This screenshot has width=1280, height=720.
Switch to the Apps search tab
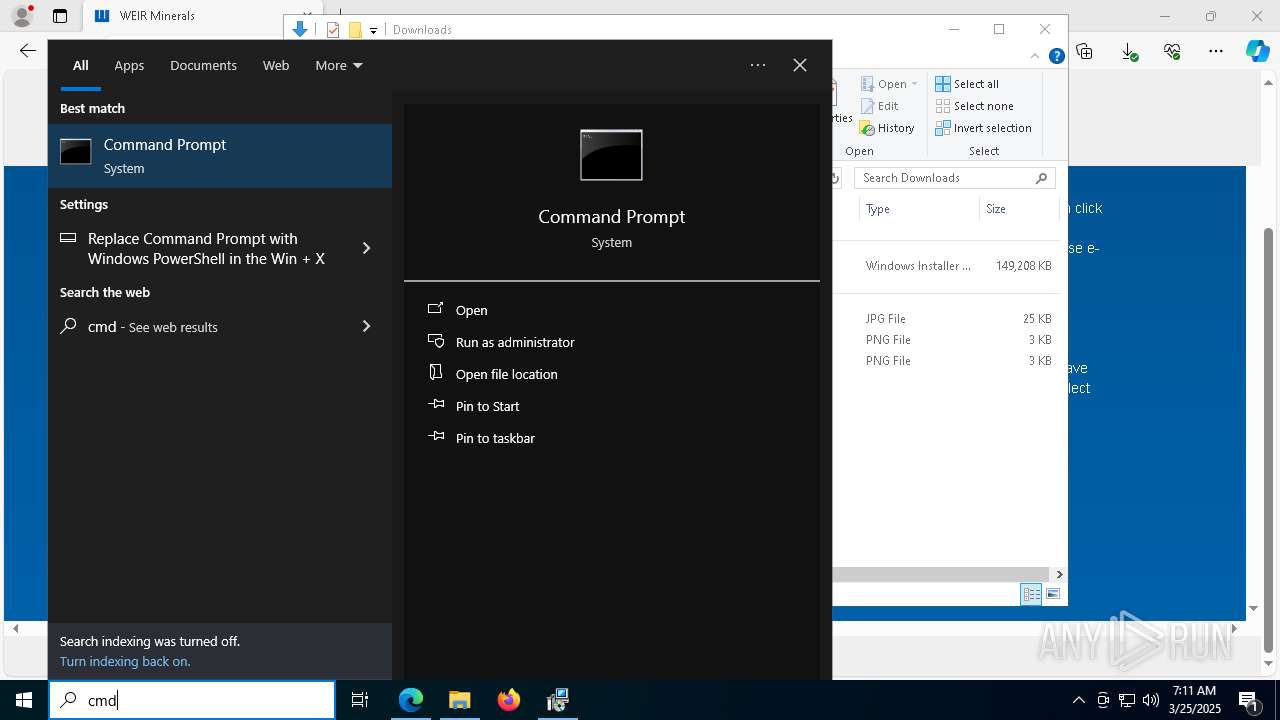[129, 65]
